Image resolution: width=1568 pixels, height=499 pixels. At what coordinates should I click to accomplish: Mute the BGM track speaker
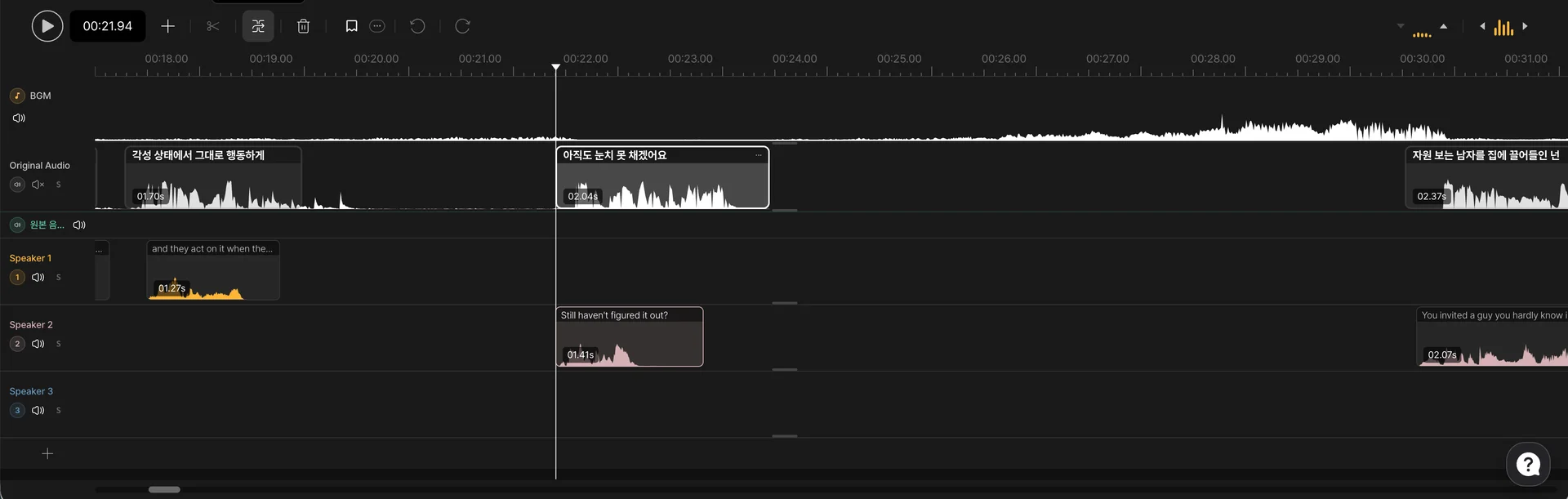coord(19,118)
